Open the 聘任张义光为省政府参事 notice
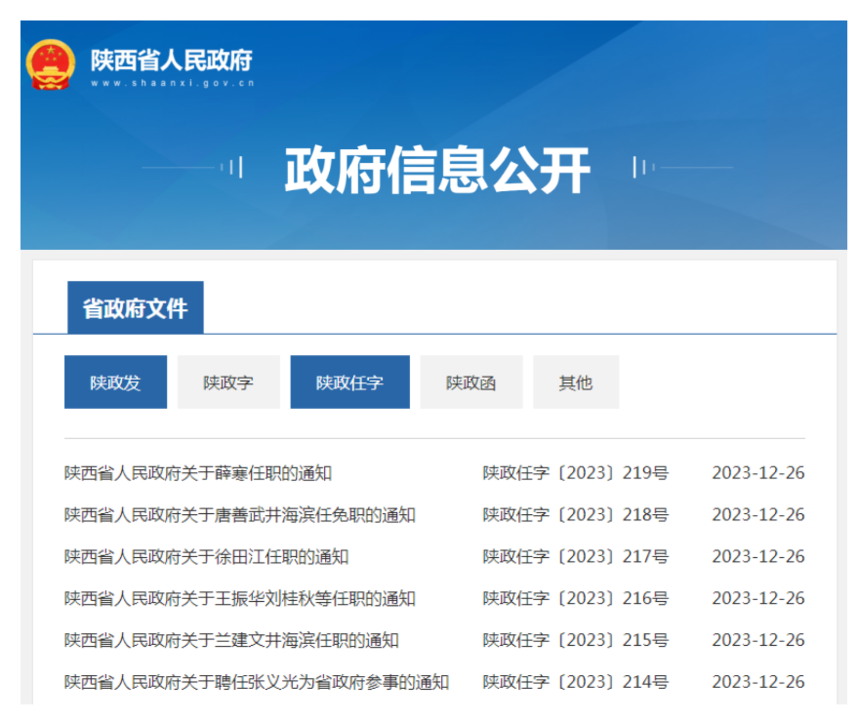The height and width of the screenshot is (721, 860). [x=256, y=682]
